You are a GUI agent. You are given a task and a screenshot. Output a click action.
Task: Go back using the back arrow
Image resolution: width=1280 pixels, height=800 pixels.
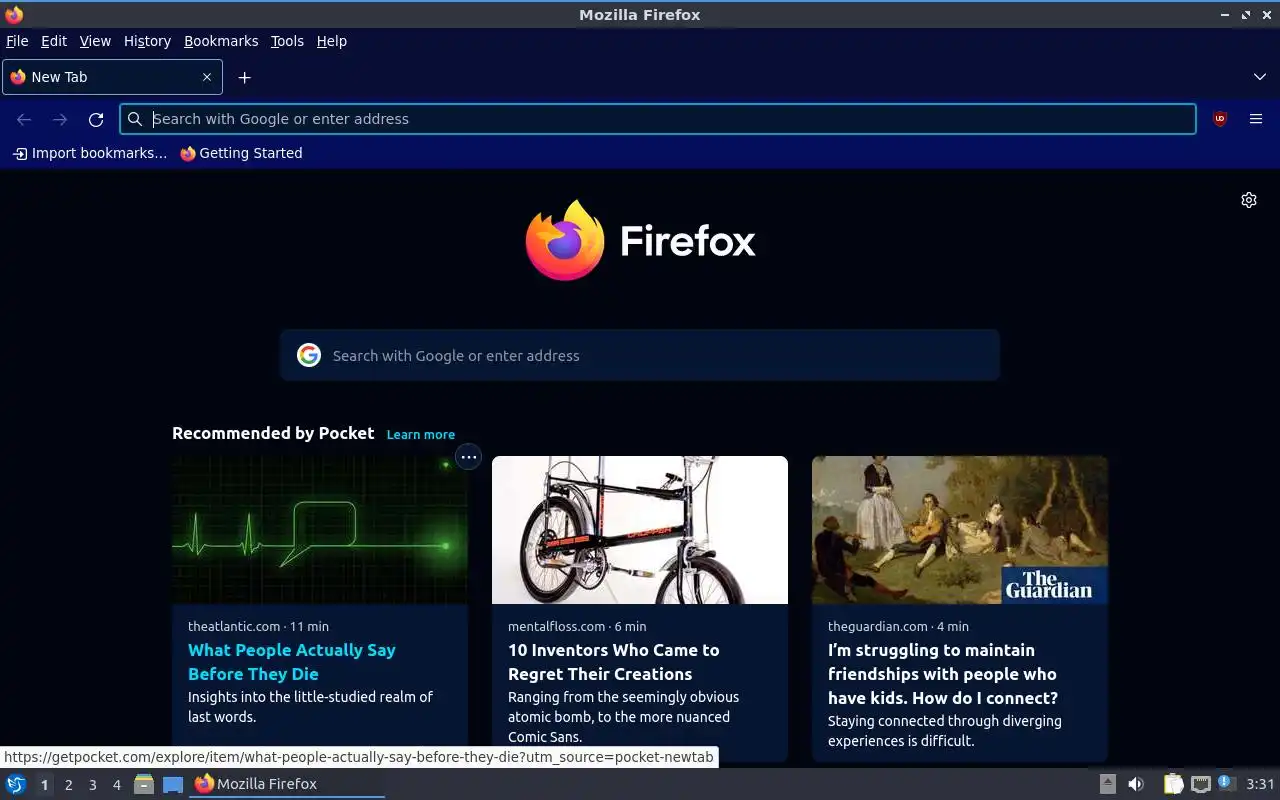click(x=24, y=119)
